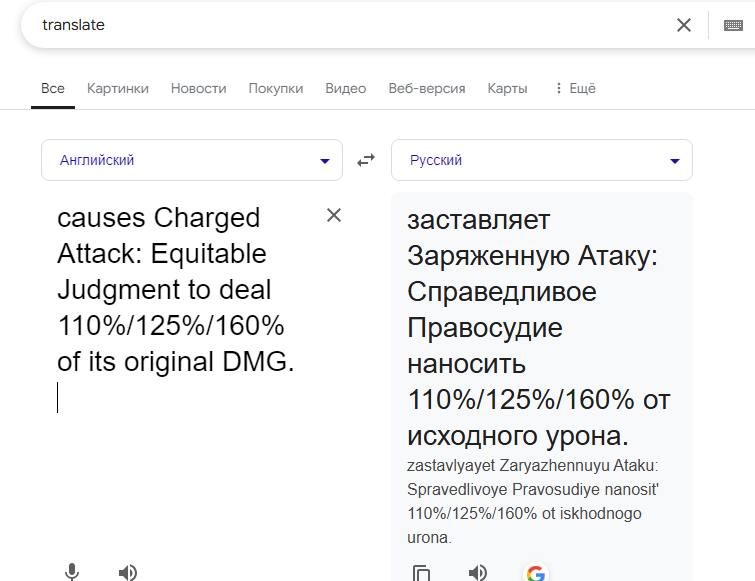Listen to the Russian translation
The height and width of the screenshot is (581, 755).
(x=478, y=572)
